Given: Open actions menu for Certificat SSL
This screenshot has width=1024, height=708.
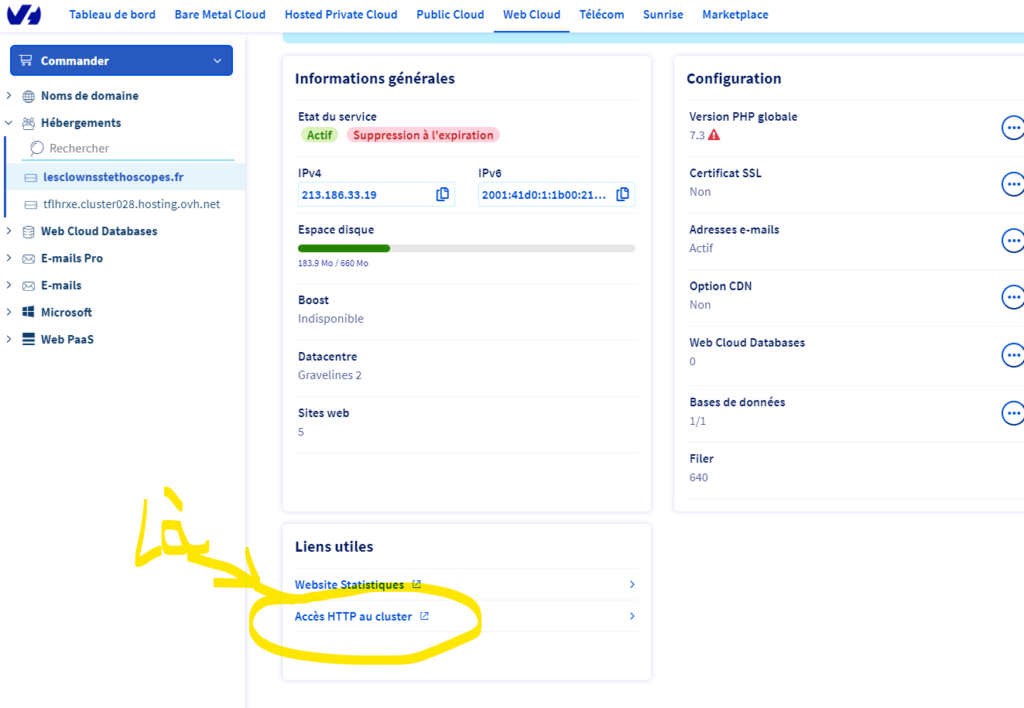Looking at the screenshot, I should click(1012, 184).
